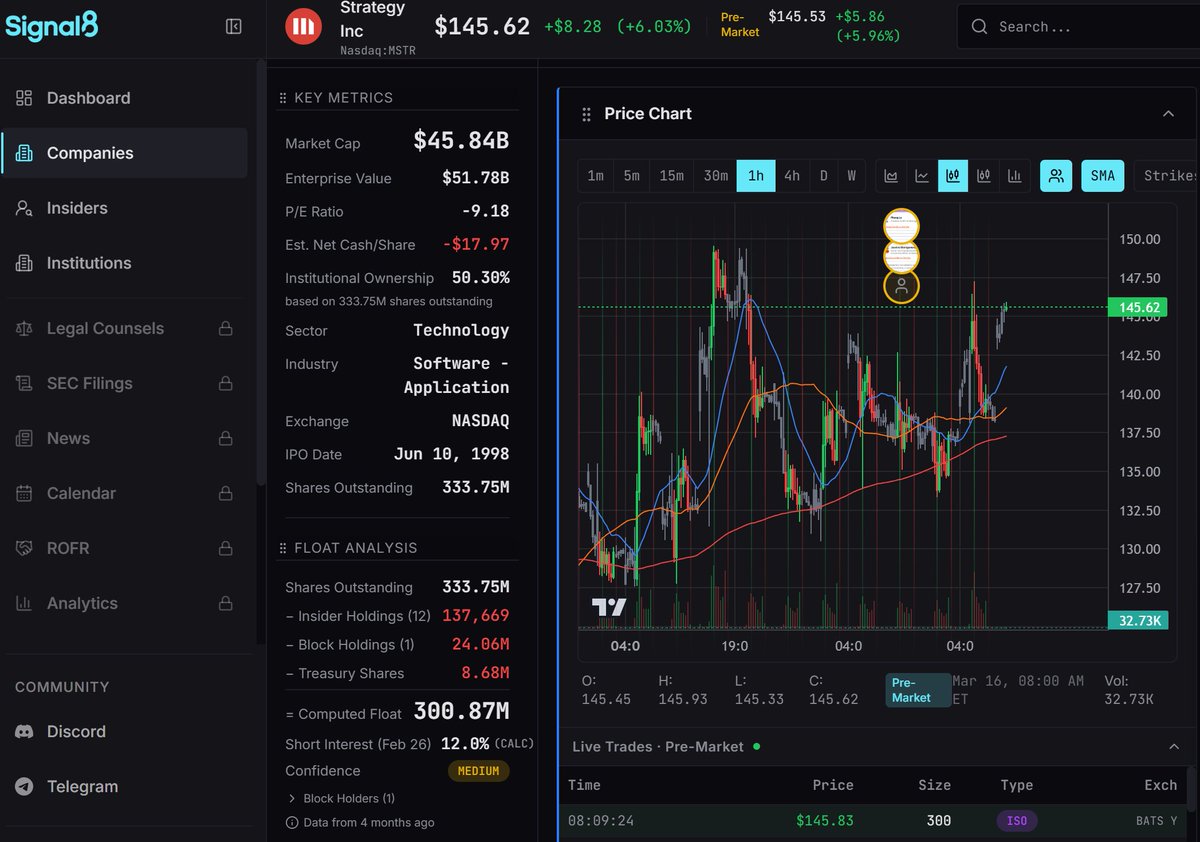The image size is (1200, 842).
Task: Click the Float Analysis drag handle
Action: coord(283,548)
